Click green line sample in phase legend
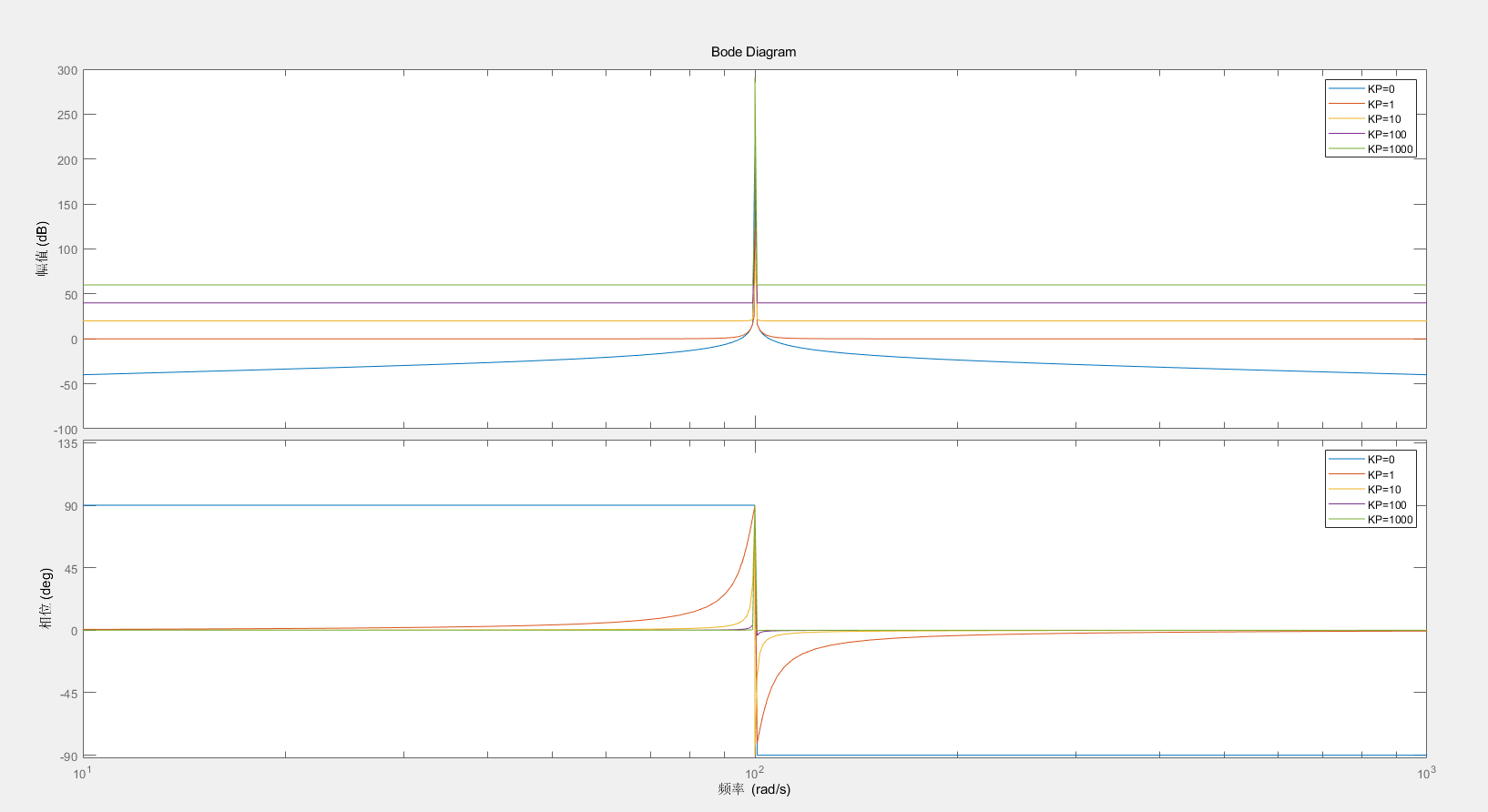 [x=1346, y=520]
